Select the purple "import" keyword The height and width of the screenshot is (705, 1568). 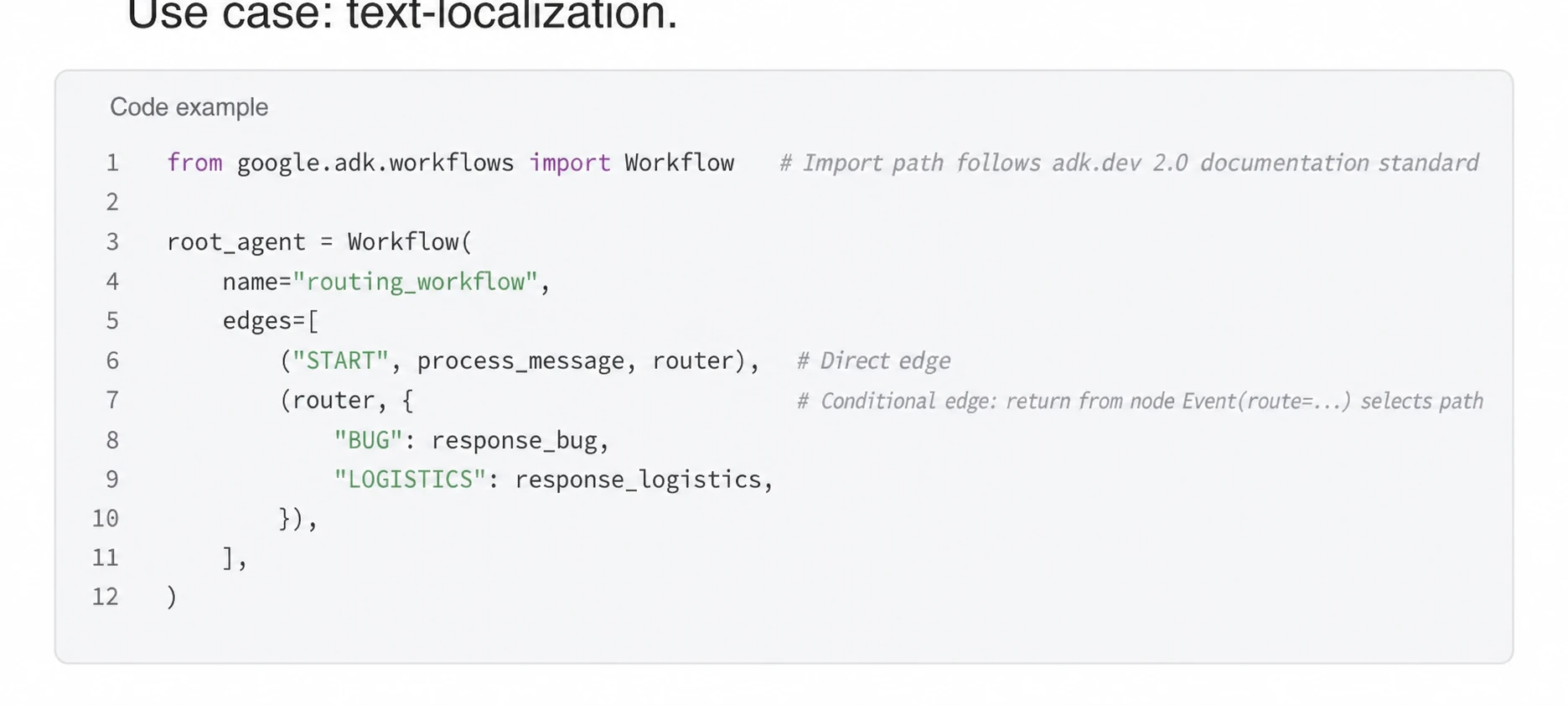point(569,163)
